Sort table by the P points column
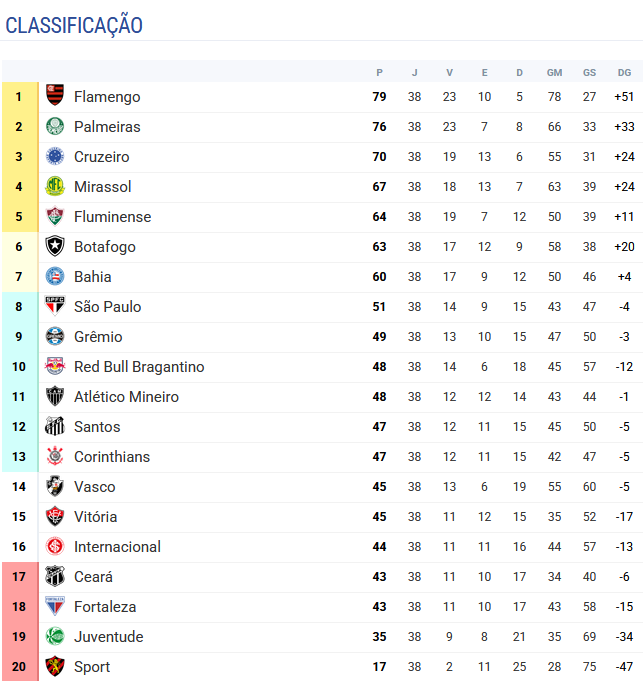Screen dimensions: 643x681 tap(379, 72)
